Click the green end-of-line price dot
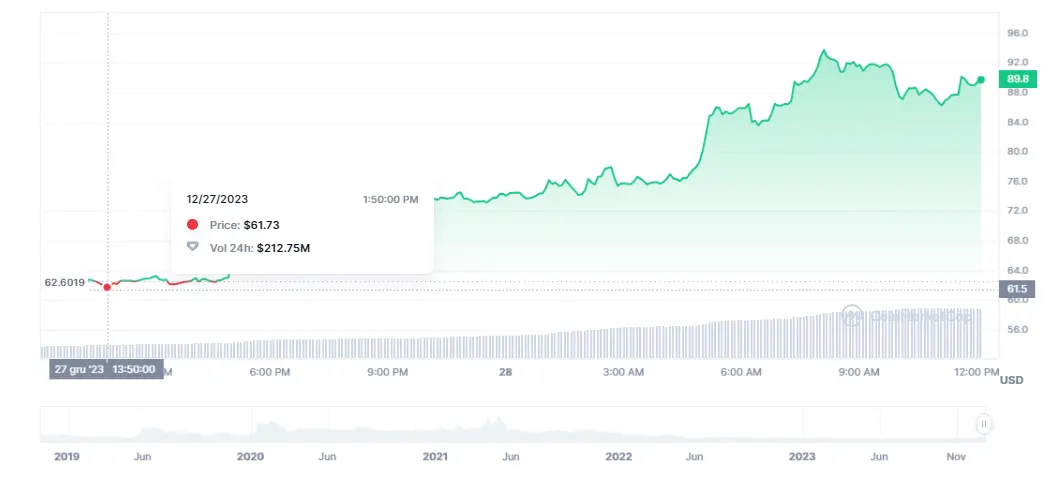Screen dimensions: 1049x479 (x=982, y=79)
